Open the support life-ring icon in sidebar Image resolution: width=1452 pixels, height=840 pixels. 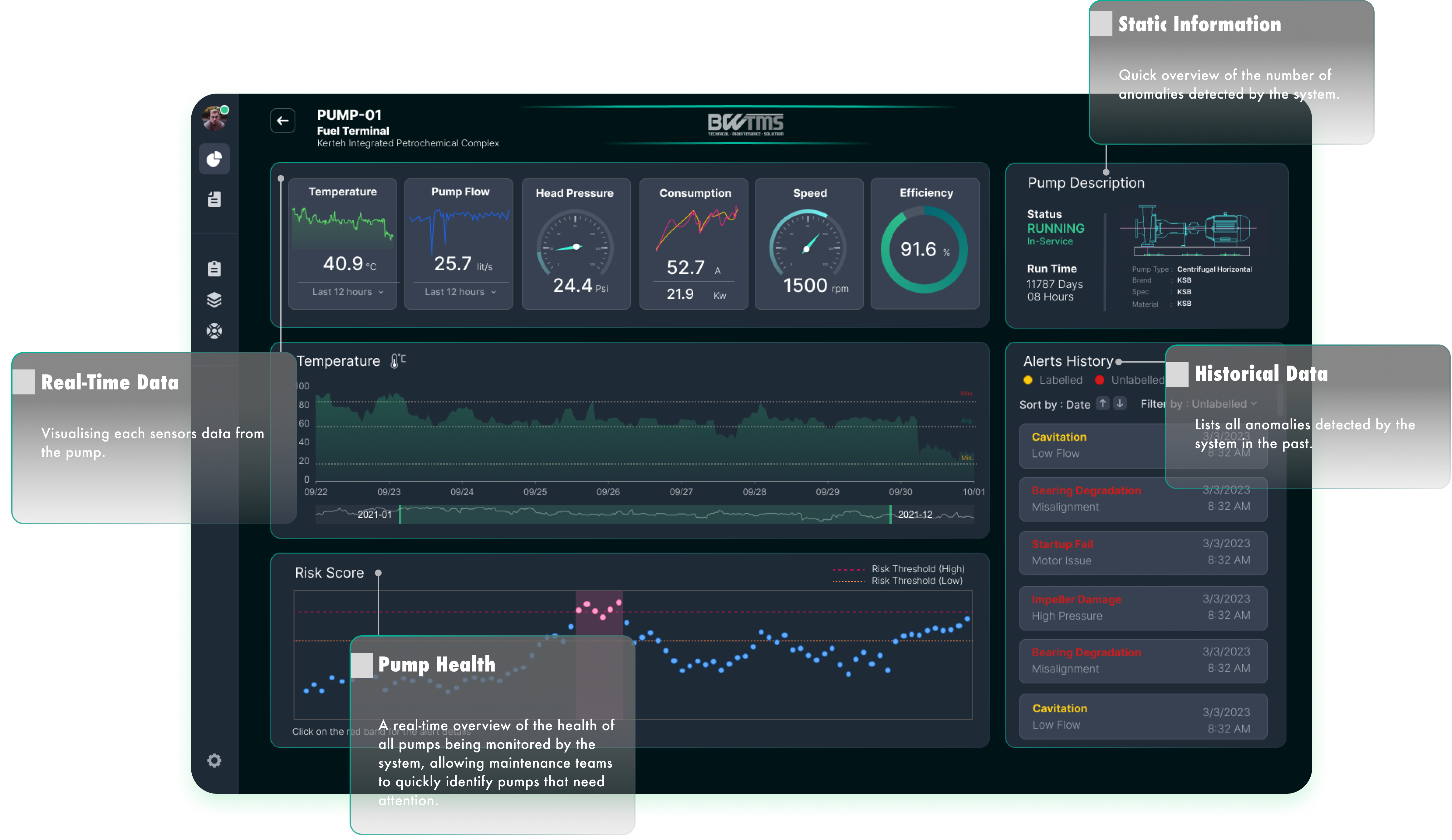(214, 331)
